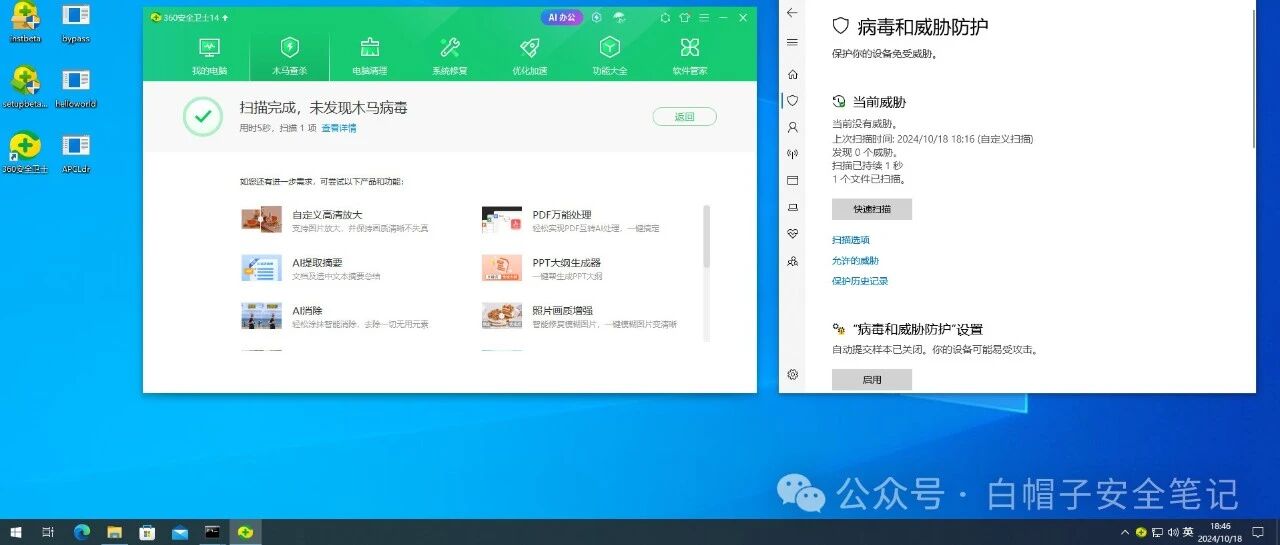1280x545 pixels.
Task: Open Task View on taskbar
Action: pyautogui.click(x=47, y=532)
